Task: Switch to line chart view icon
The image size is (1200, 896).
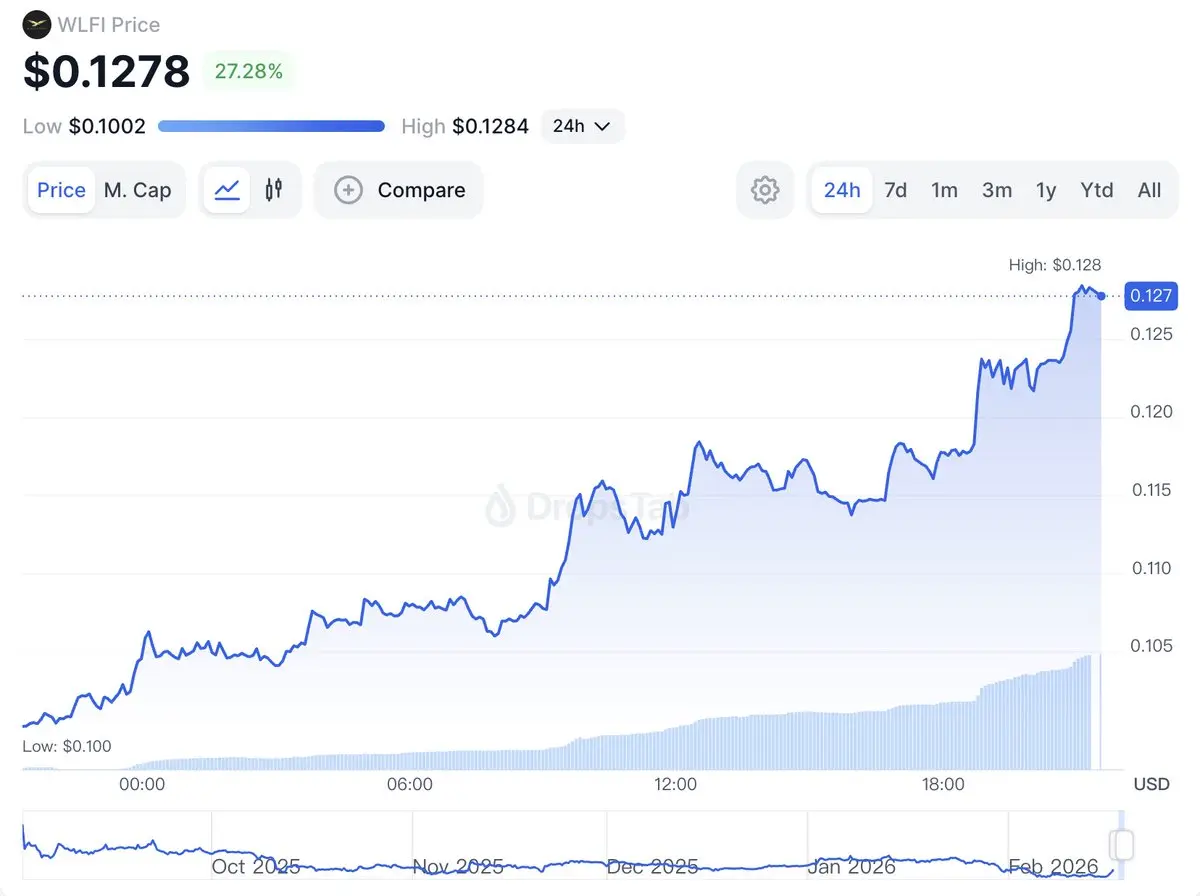Action: [227, 190]
